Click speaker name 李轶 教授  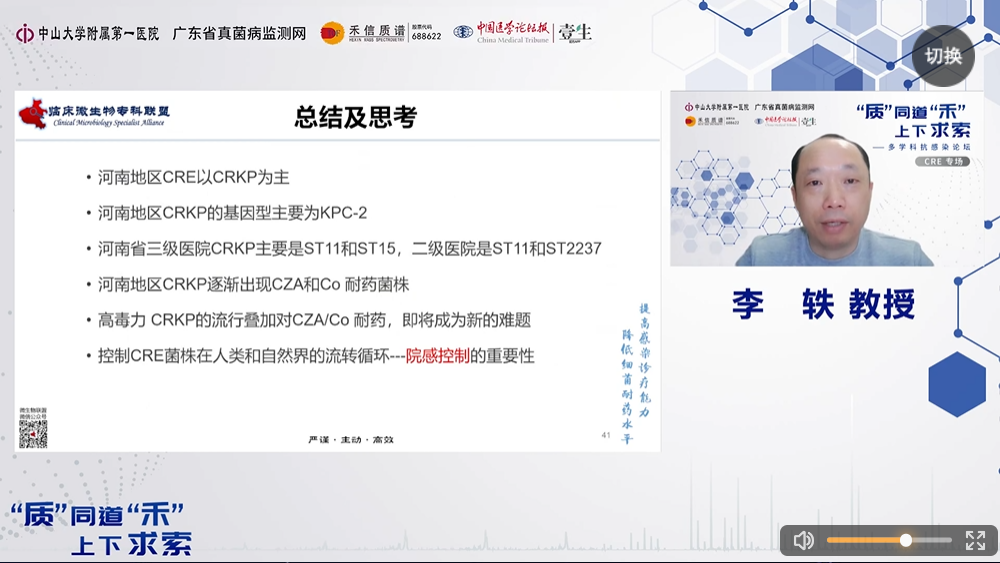tap(823, 304)
